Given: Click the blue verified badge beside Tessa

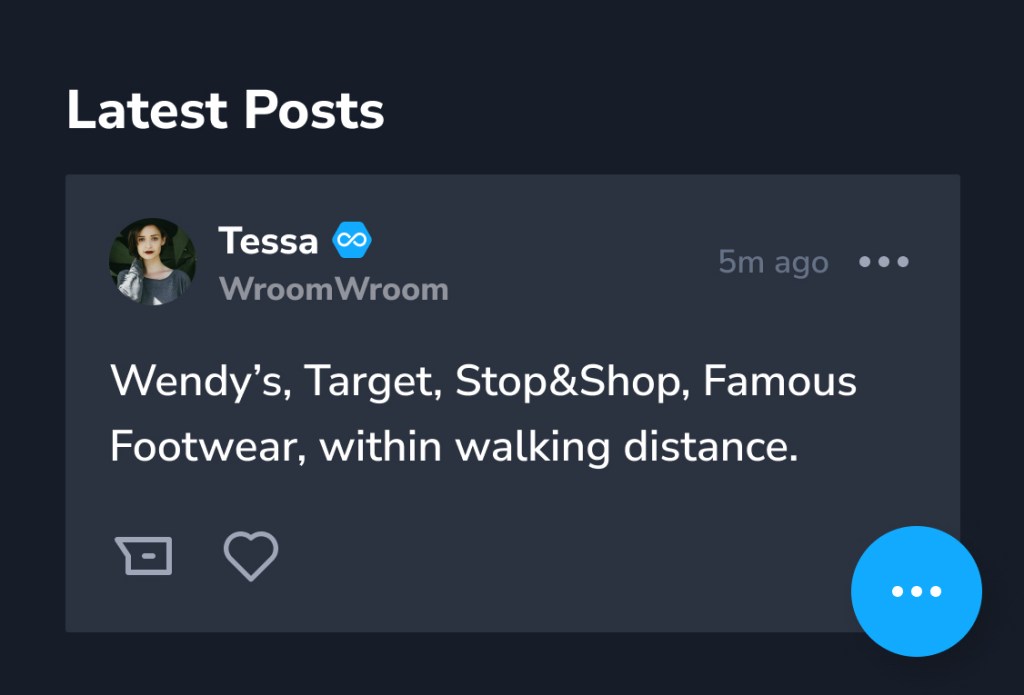Looking at the screenshot, I should [352, 241].
